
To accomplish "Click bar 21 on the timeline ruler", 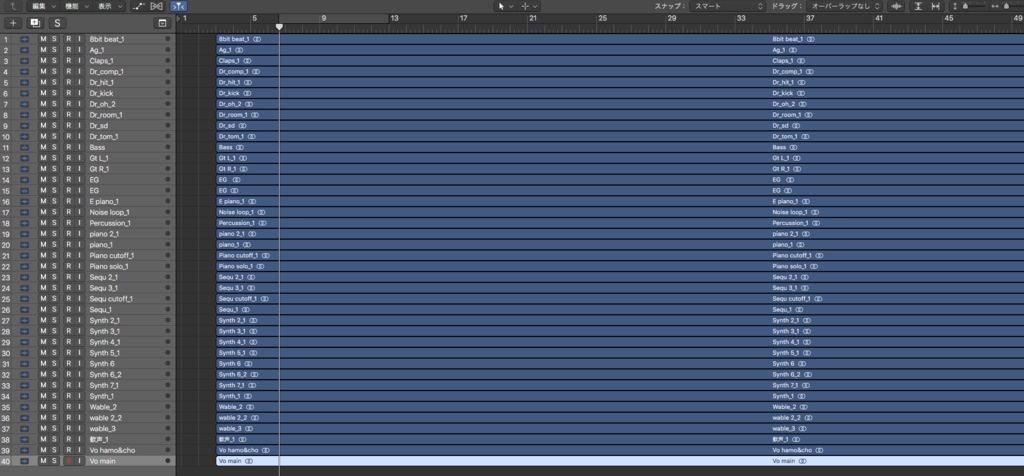I will tap(533, 18).
